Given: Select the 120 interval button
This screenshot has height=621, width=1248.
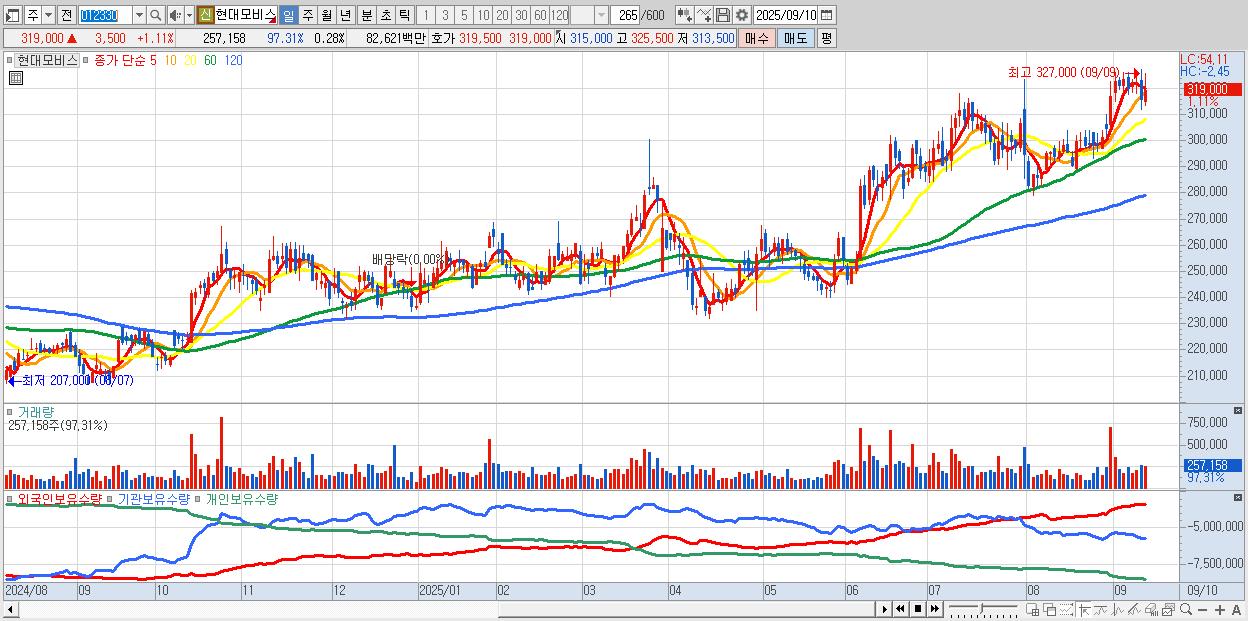Looking at the screenshot, I should (x=559, y=15).
